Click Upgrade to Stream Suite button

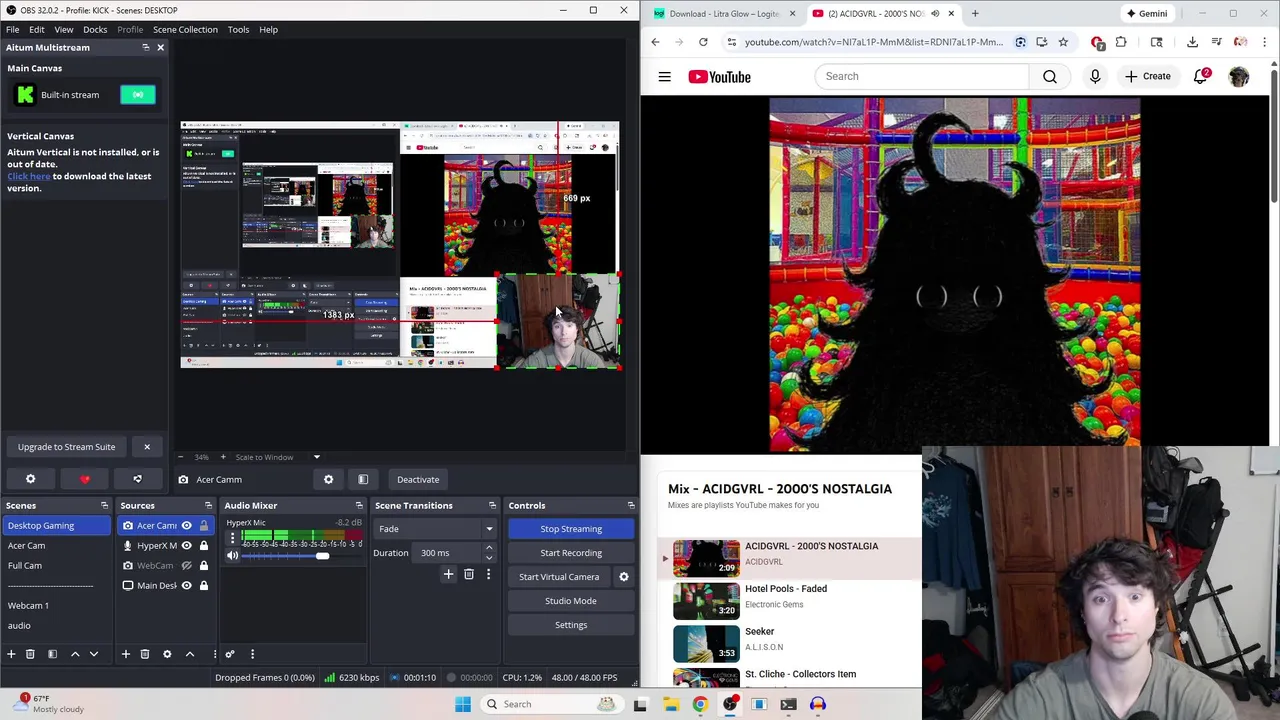(66, 447)
